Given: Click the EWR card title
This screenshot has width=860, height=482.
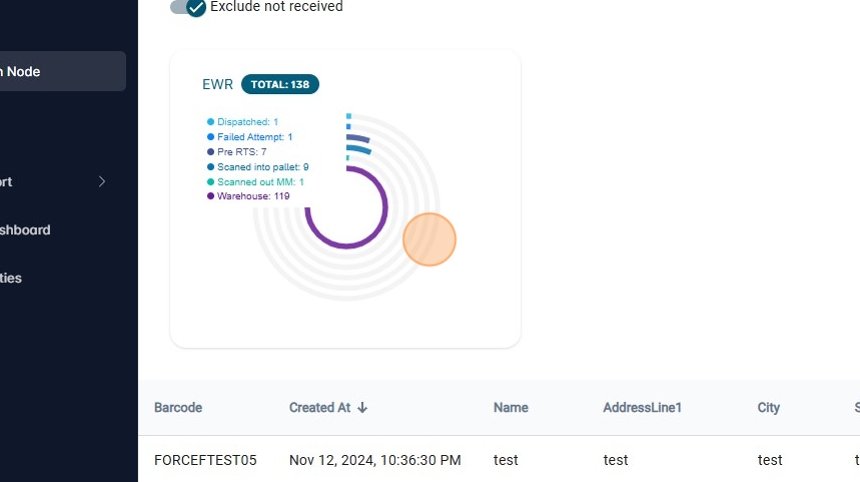Looking at the screenshot, I should (x=217, y=85).
